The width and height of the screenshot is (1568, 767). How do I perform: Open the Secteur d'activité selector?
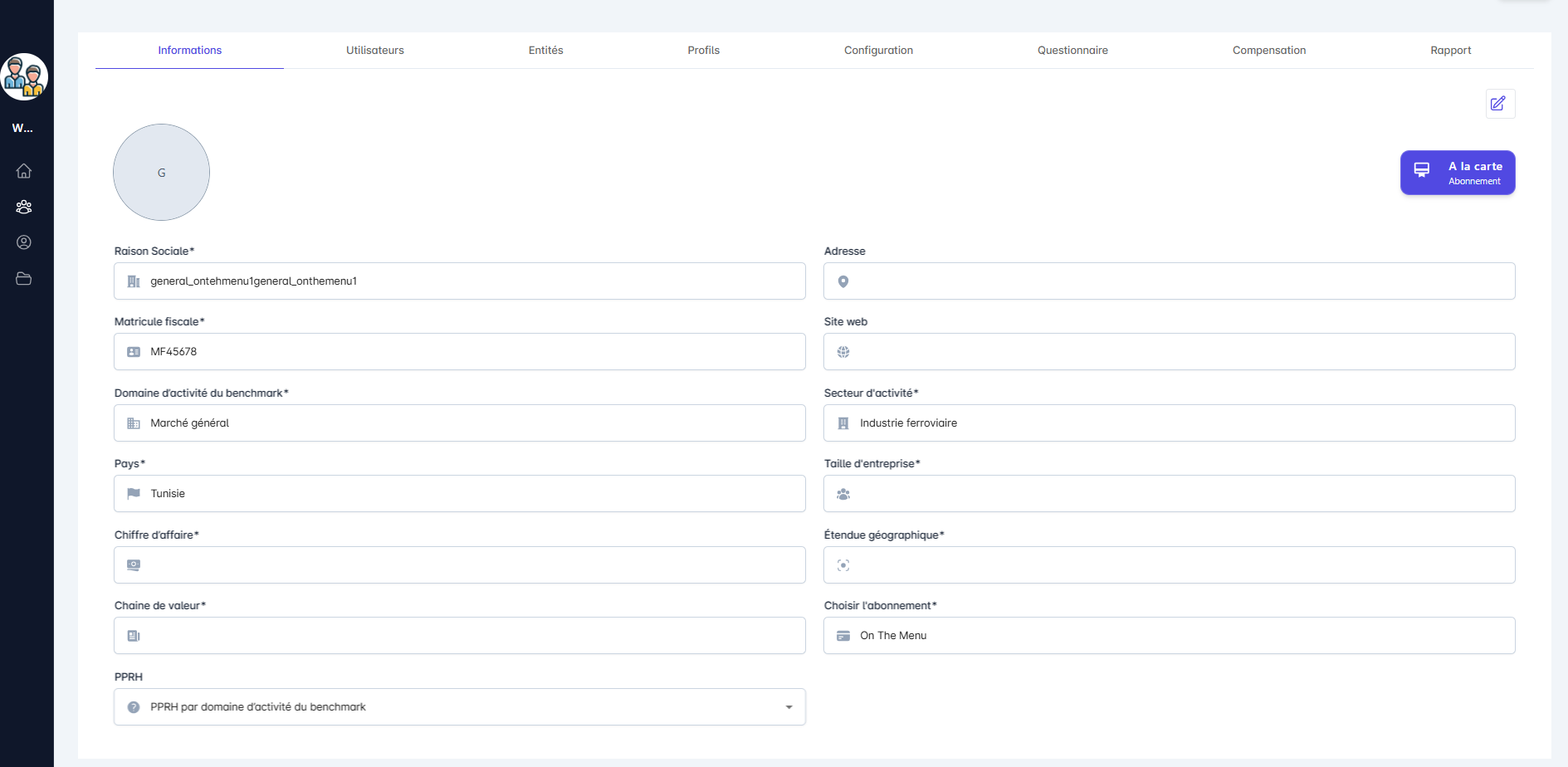click(1169, 423)
